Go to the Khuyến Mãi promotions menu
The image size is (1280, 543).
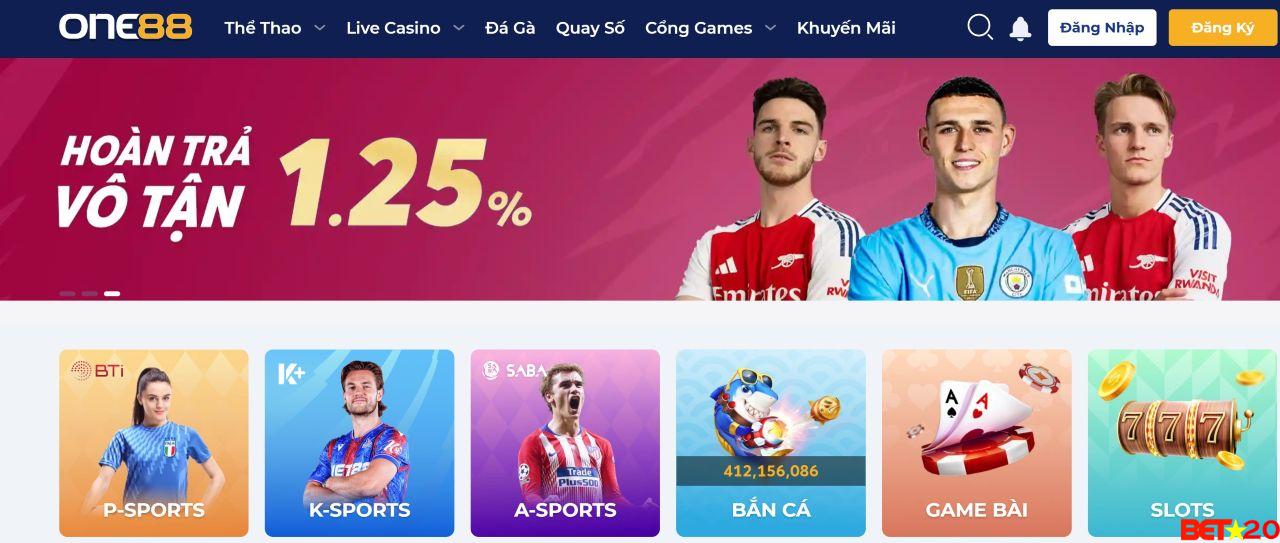point(846,28)
